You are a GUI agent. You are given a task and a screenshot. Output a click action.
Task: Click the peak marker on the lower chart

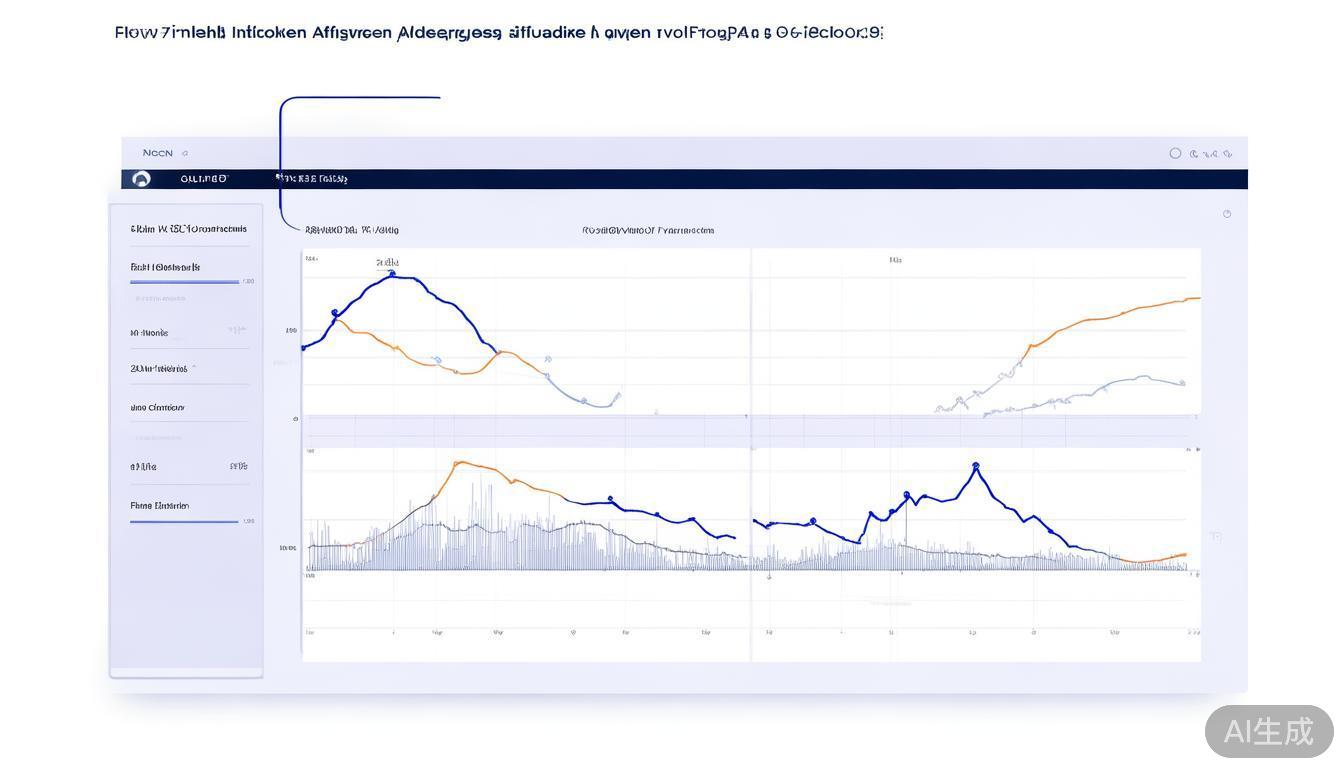click(x=975, y=463)
